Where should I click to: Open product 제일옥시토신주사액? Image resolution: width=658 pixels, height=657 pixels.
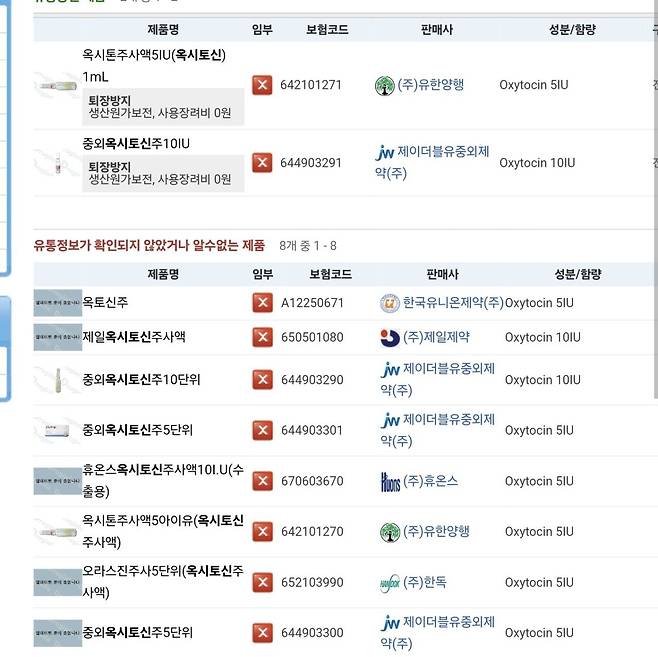click(134, 337)
